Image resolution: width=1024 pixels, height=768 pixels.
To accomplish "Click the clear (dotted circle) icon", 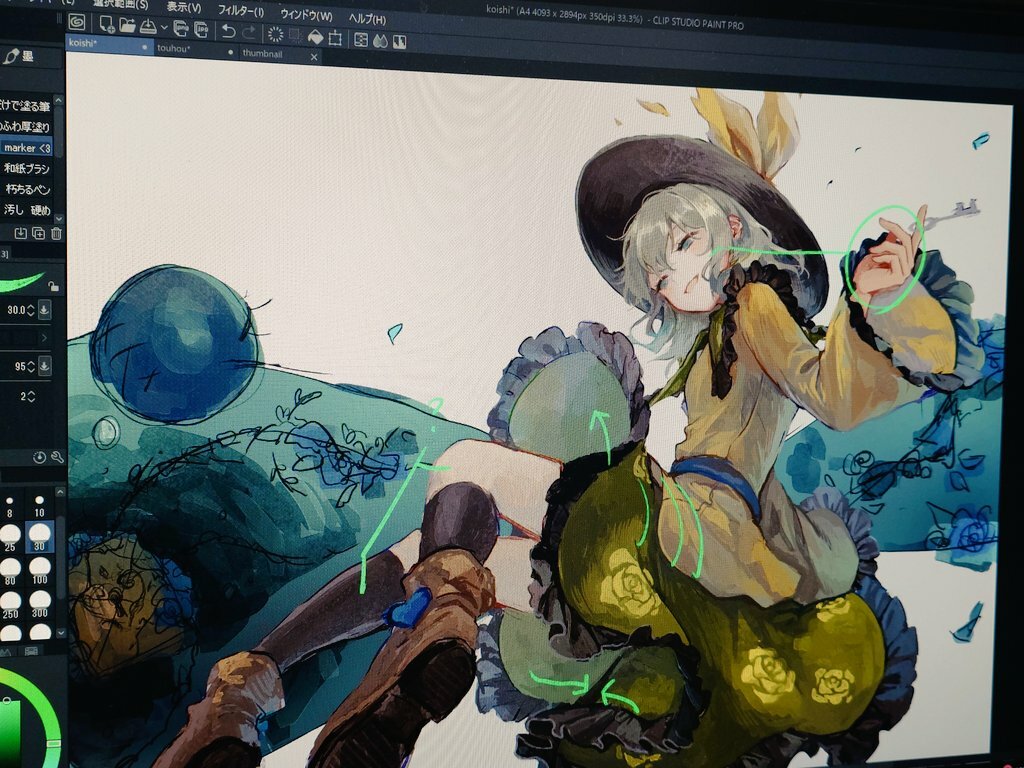I will coord(276,34).
